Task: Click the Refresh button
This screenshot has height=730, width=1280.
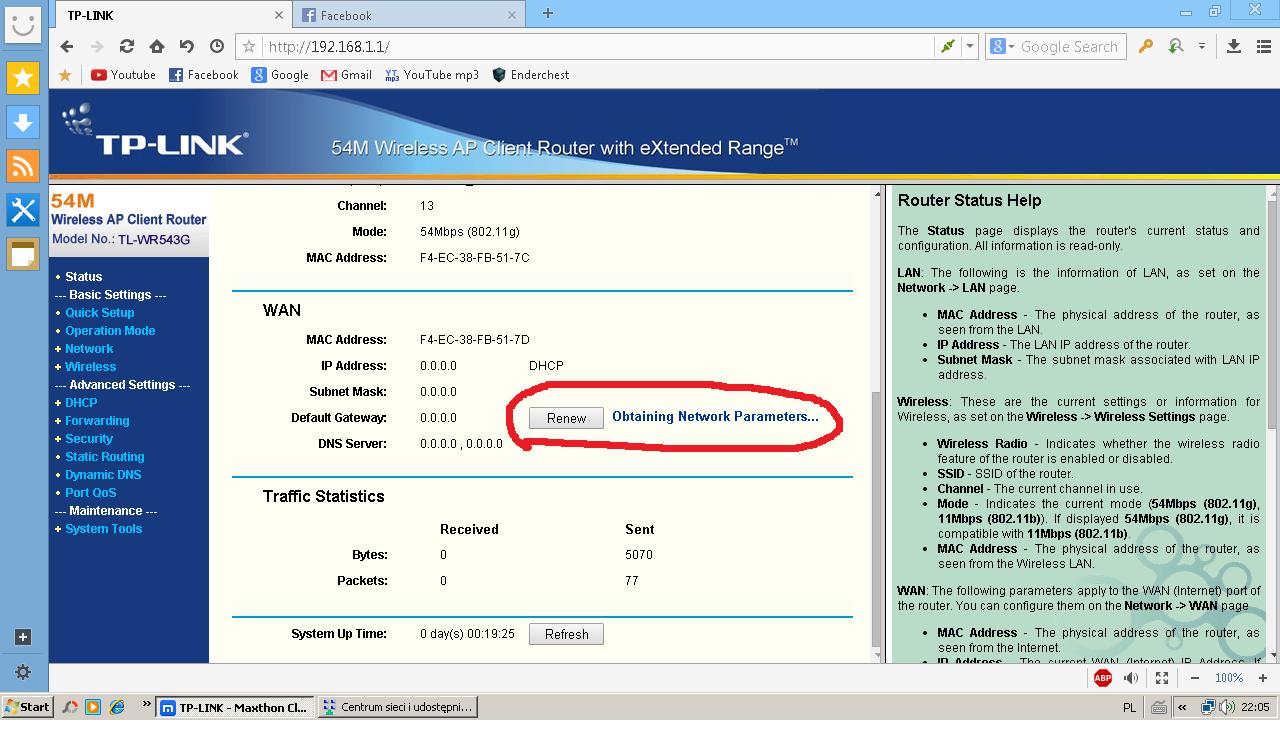Action: [x=567, y=634]
